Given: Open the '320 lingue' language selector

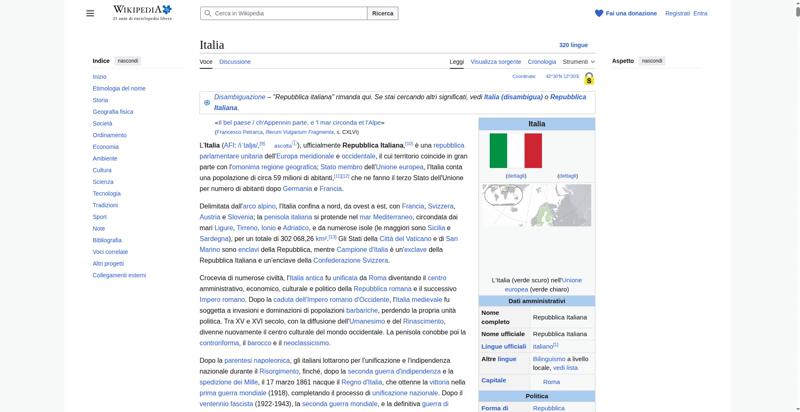Looking at the screenshot, I should pos(573,45).
